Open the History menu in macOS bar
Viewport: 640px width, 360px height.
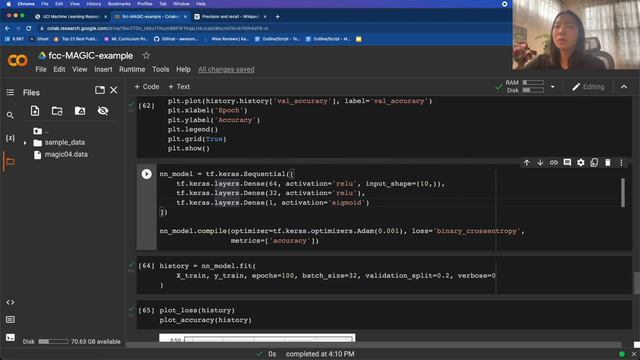(x=93, y=4)
